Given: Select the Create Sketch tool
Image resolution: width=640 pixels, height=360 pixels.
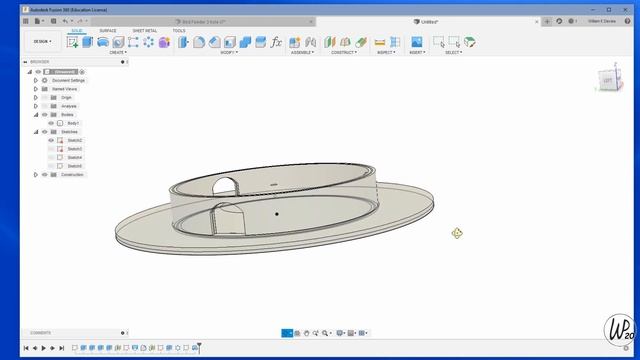Looking at the screenshot, I should pyautogui.click(x=72, y=42).
